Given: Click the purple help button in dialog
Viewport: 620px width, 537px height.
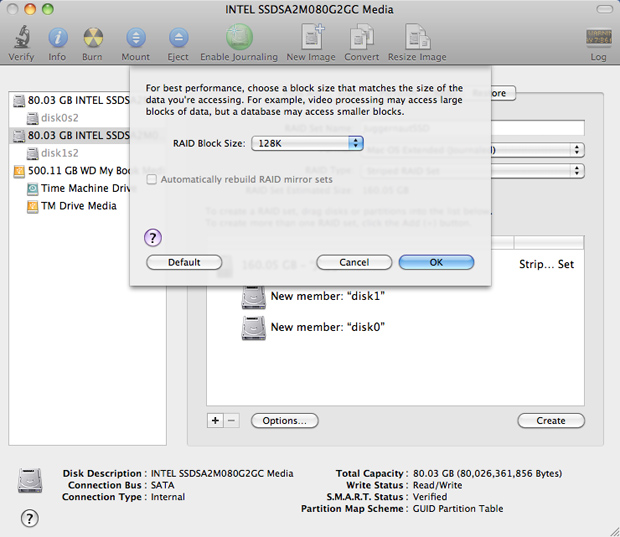Looking at the screenshot, I should [153, 238].
